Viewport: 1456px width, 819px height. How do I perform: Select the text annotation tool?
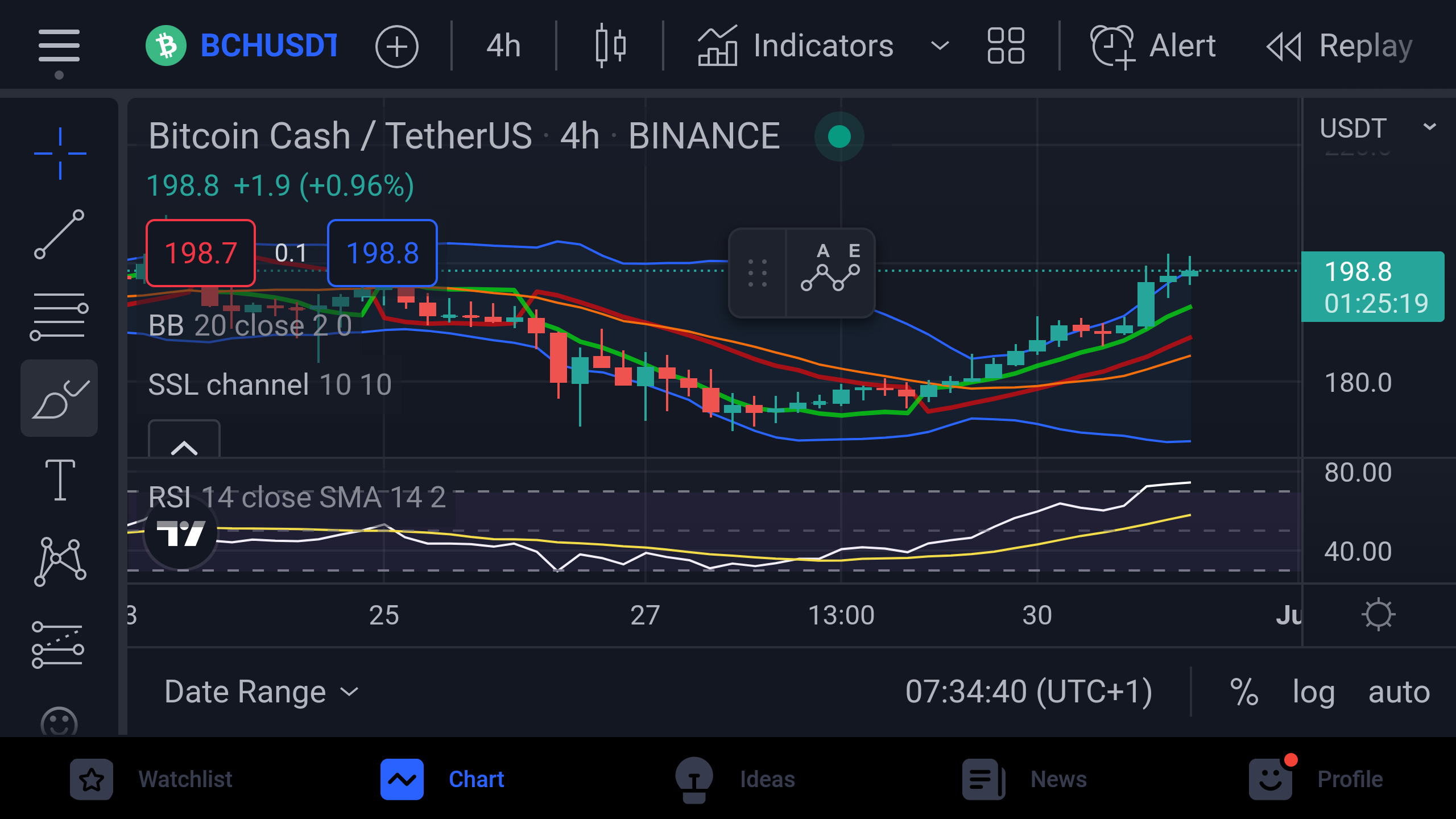pos(60,479)
